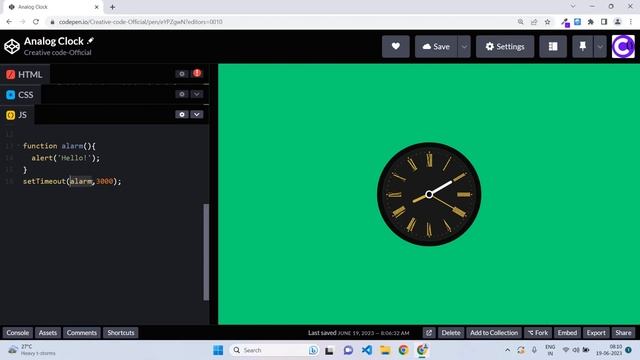Open preview in new window icon

pos(429,333)
